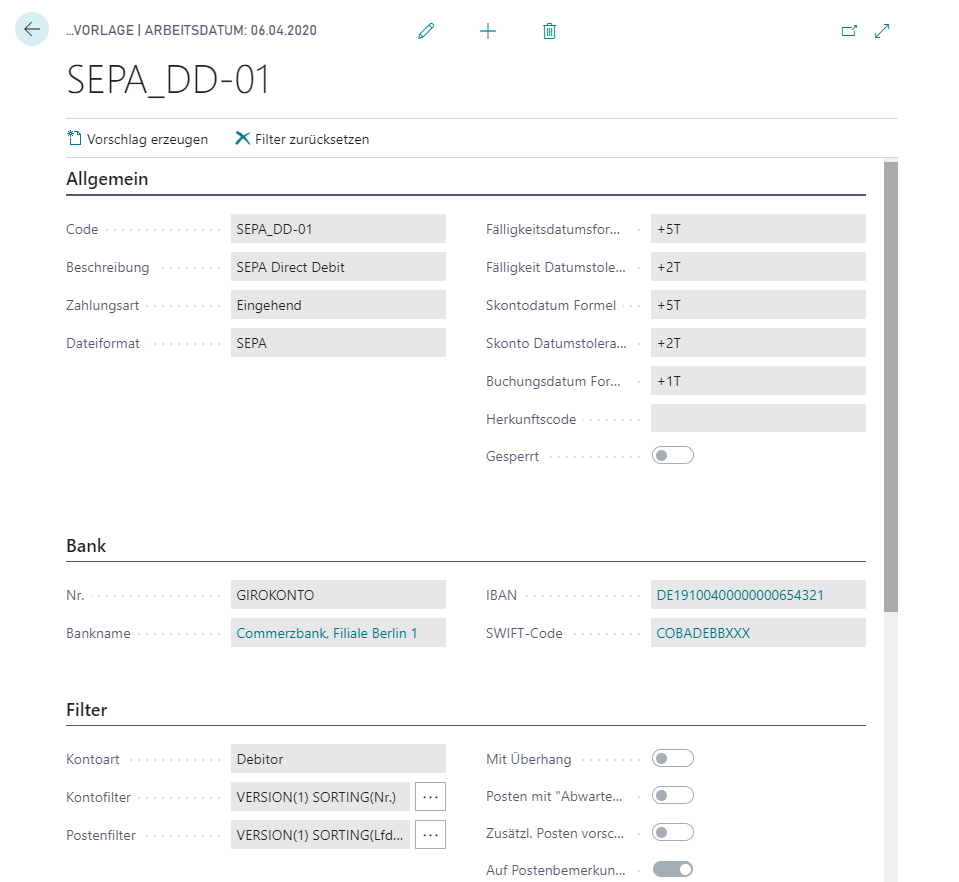
Task: Open the Kontofilter assist edit dialog
Action: tap(430, 796)
